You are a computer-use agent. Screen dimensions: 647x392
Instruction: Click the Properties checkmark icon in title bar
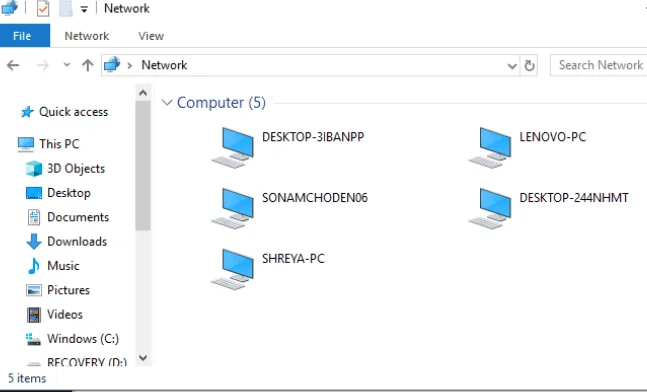[43, 8]
